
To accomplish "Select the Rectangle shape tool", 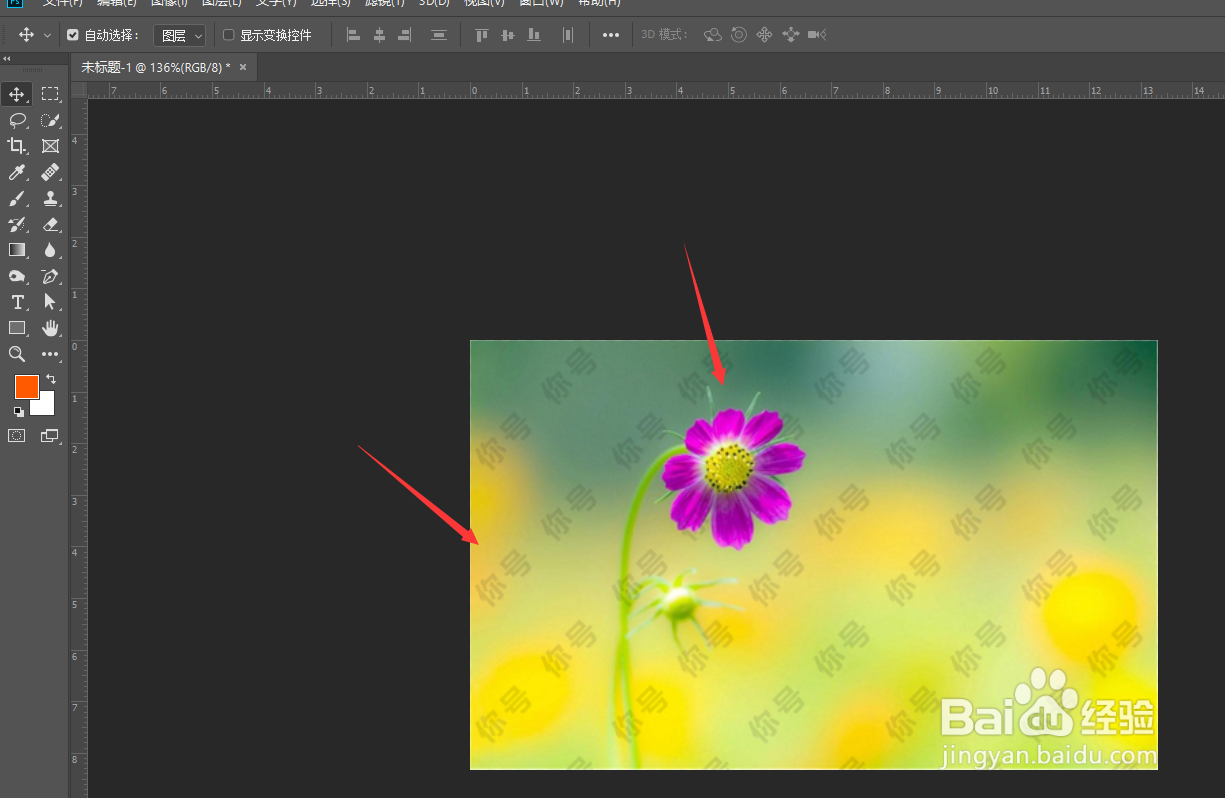I will pos(17,328).
